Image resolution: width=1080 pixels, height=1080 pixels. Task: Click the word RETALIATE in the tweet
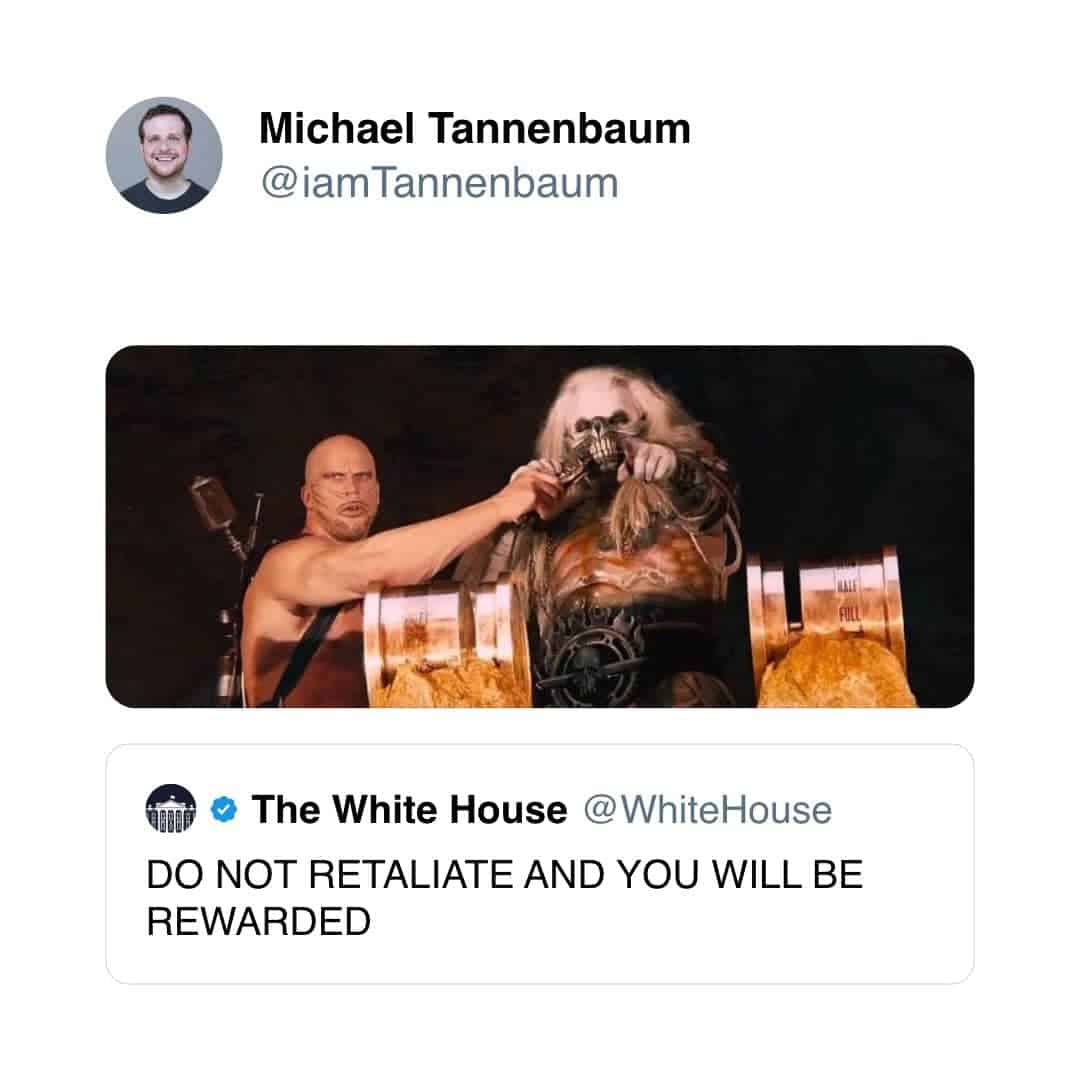pyautogui.click(x=411, y=874)
